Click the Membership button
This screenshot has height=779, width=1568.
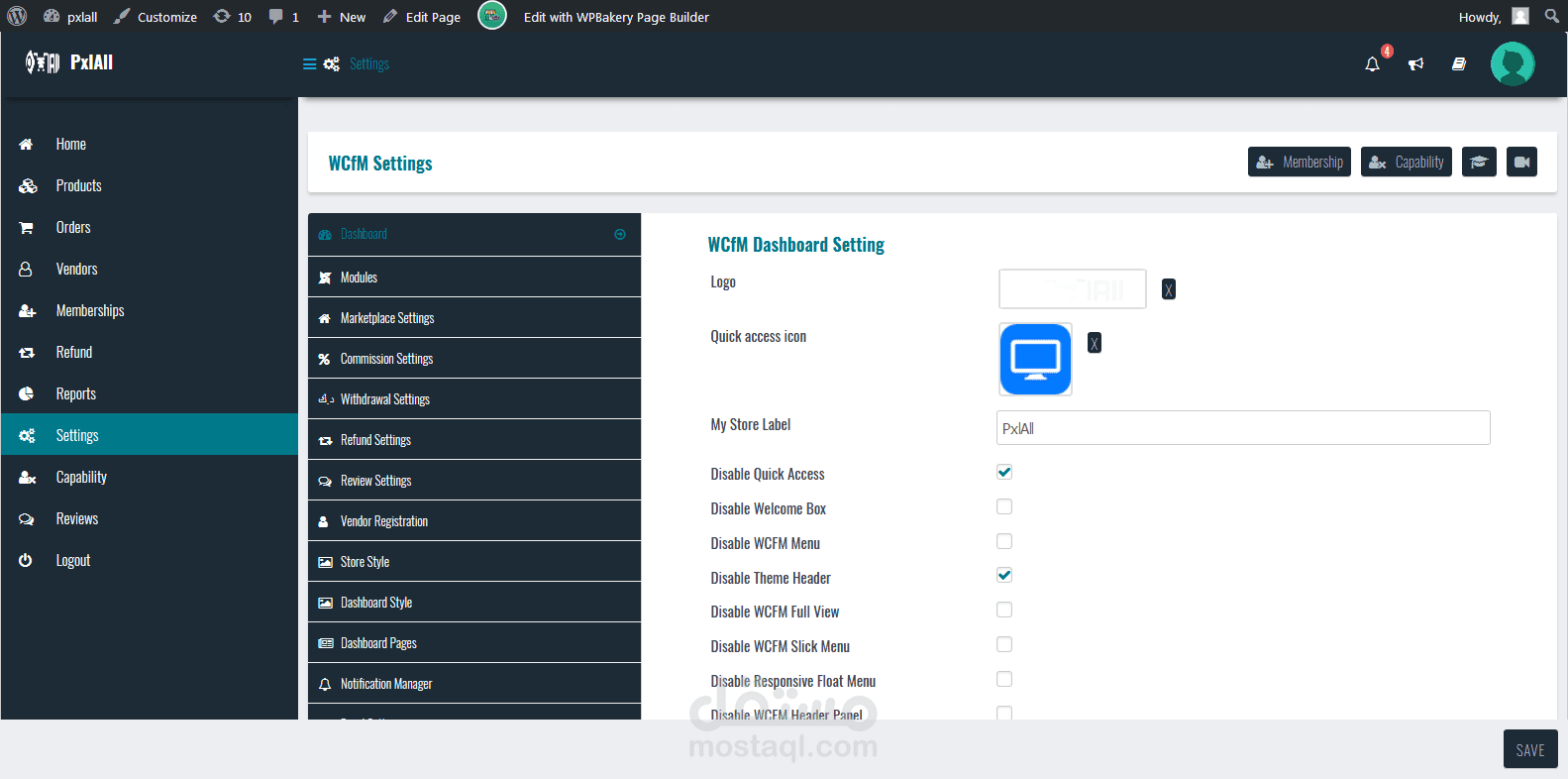click(x=1300, y=162)
